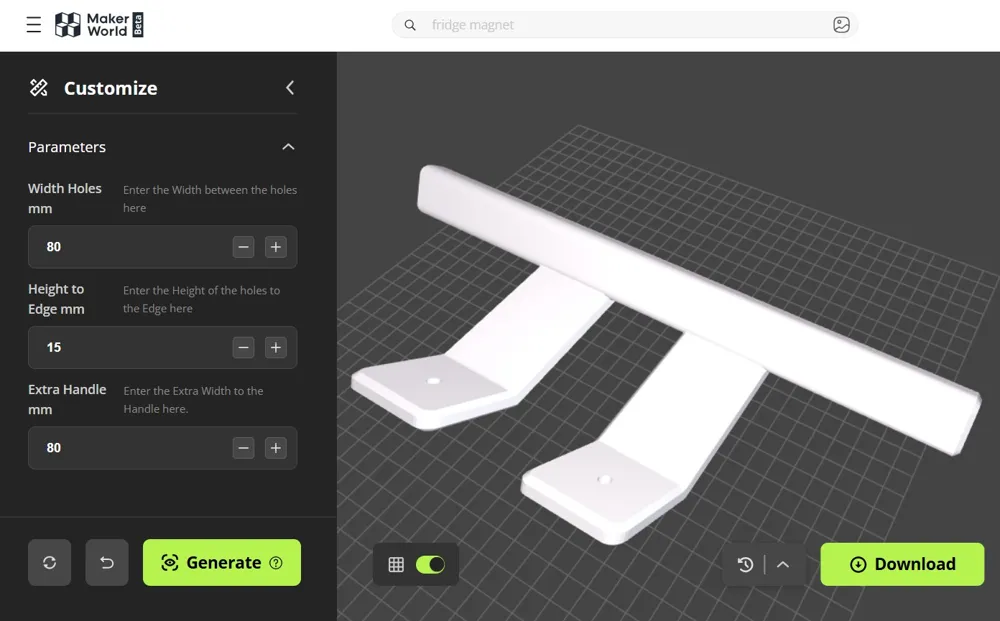Increase Extra Handle mm value
Image resolution: width=1000 pixels, height=621 pixels.
276,448
